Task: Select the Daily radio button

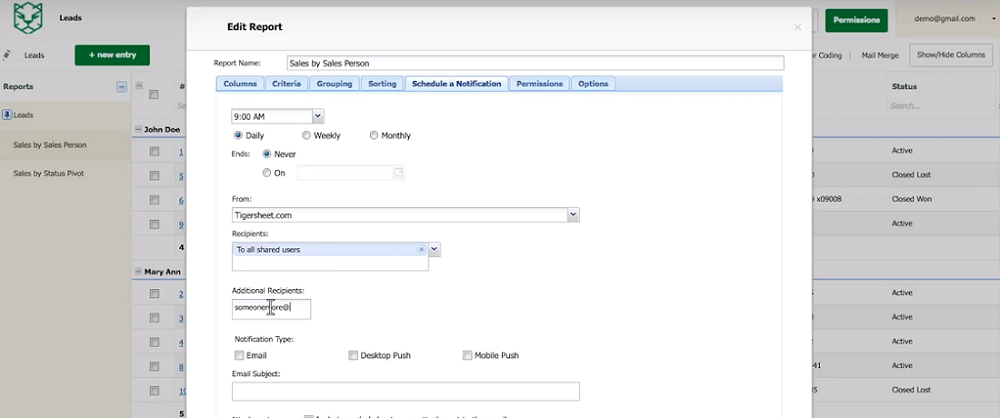Action: point(238,135)
